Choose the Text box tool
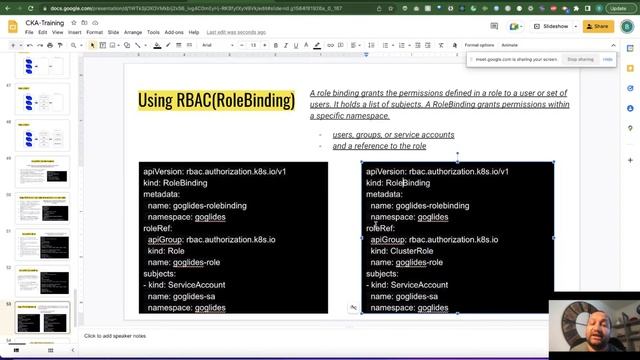 pyautogui.click(x=102, y=45)
